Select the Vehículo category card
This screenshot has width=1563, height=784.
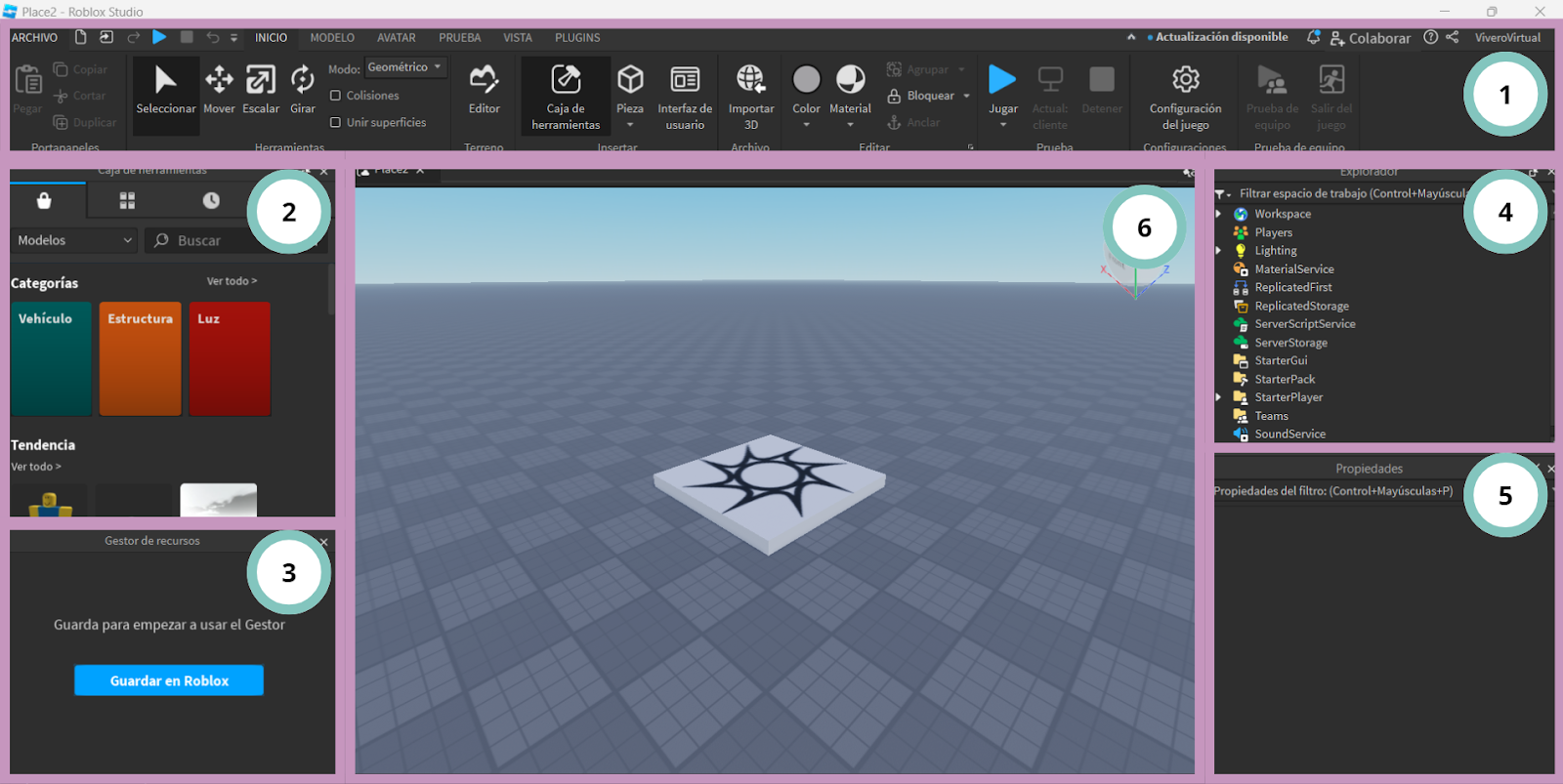[51, 358]
